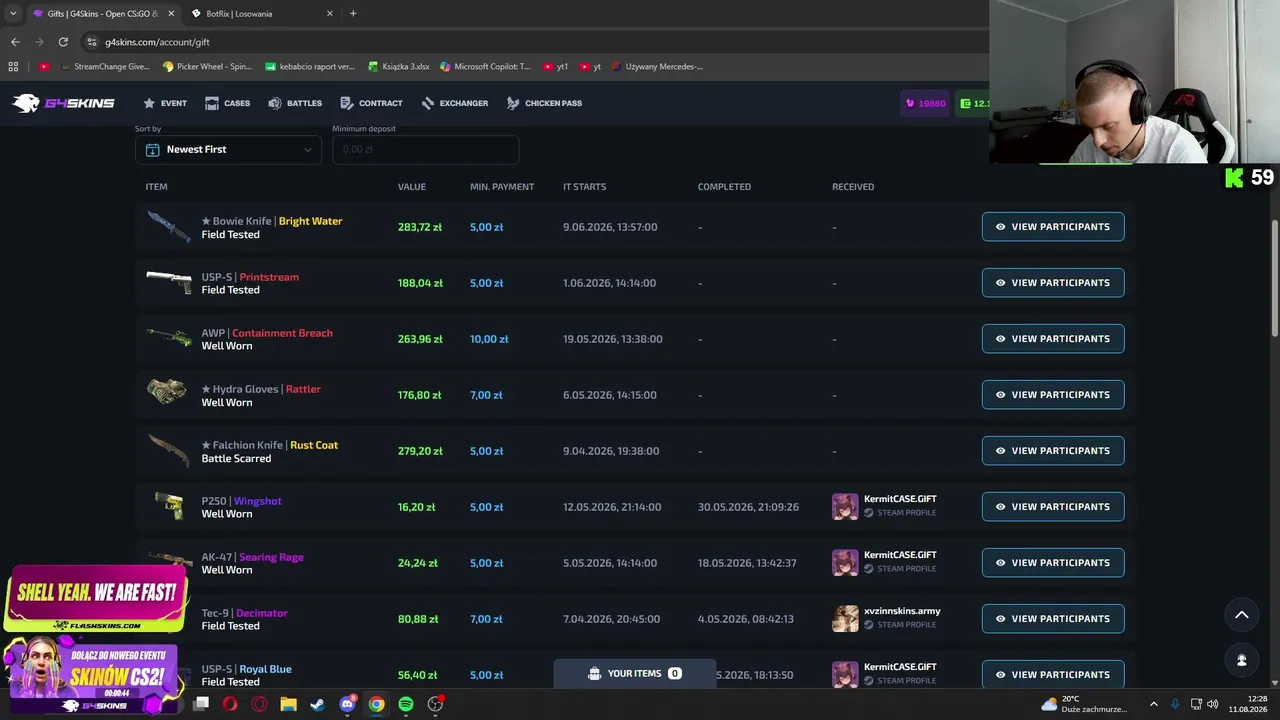
Task: View participants for USP-S Royal Blue
Action: coord(1053,675)
